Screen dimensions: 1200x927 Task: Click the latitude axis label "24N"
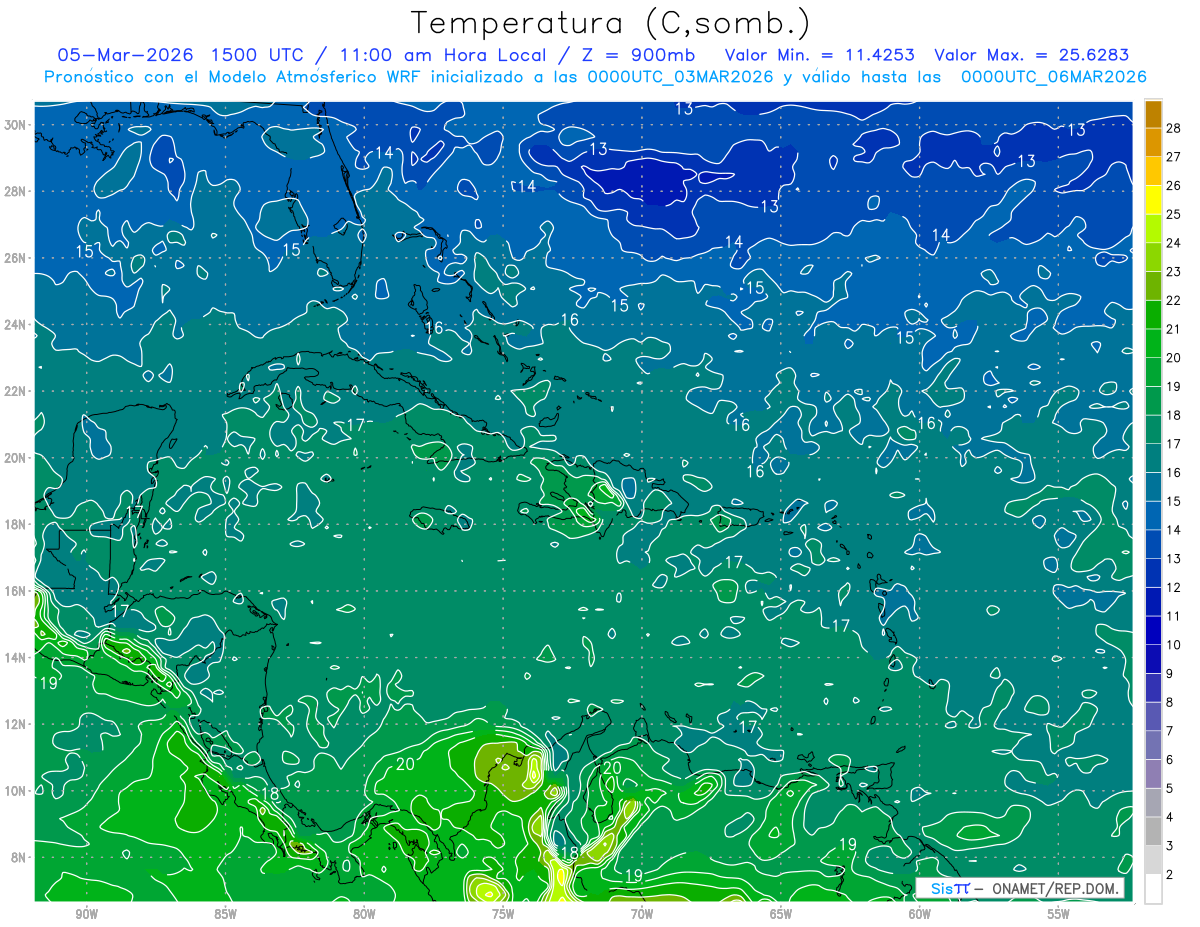pos(14,325)
